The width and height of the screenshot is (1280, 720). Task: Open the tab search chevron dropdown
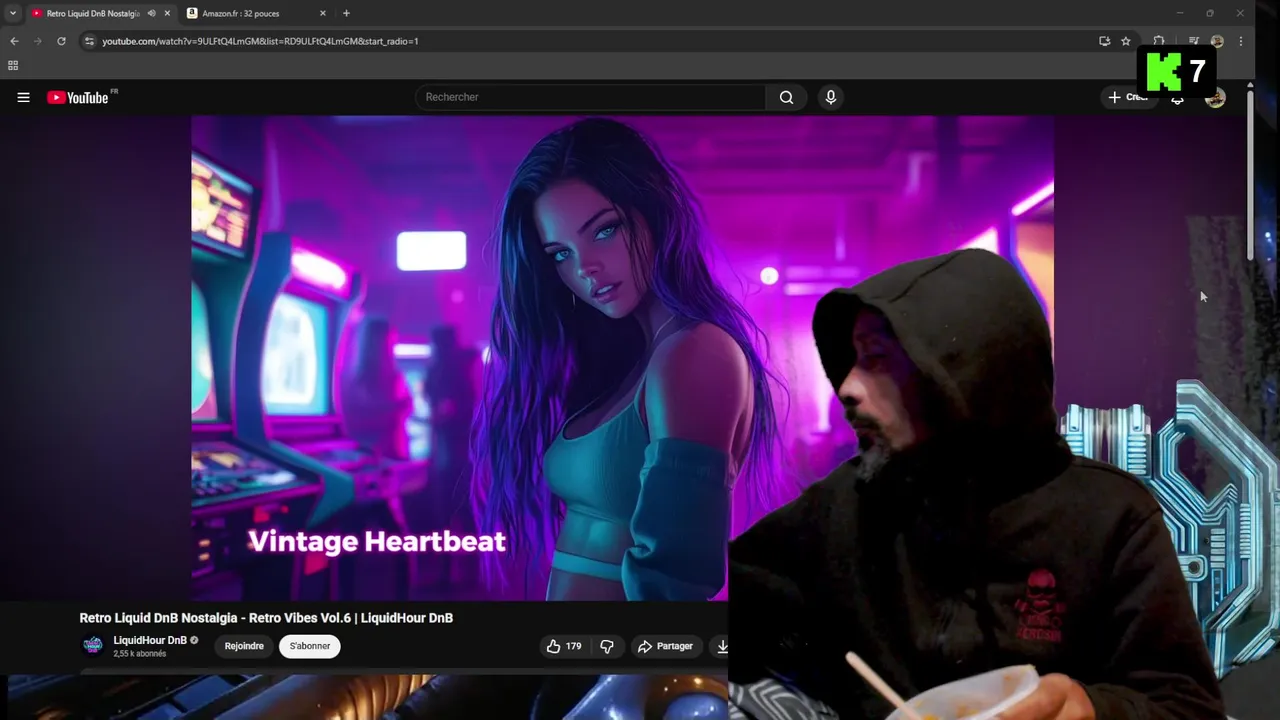tap(13, 13)
